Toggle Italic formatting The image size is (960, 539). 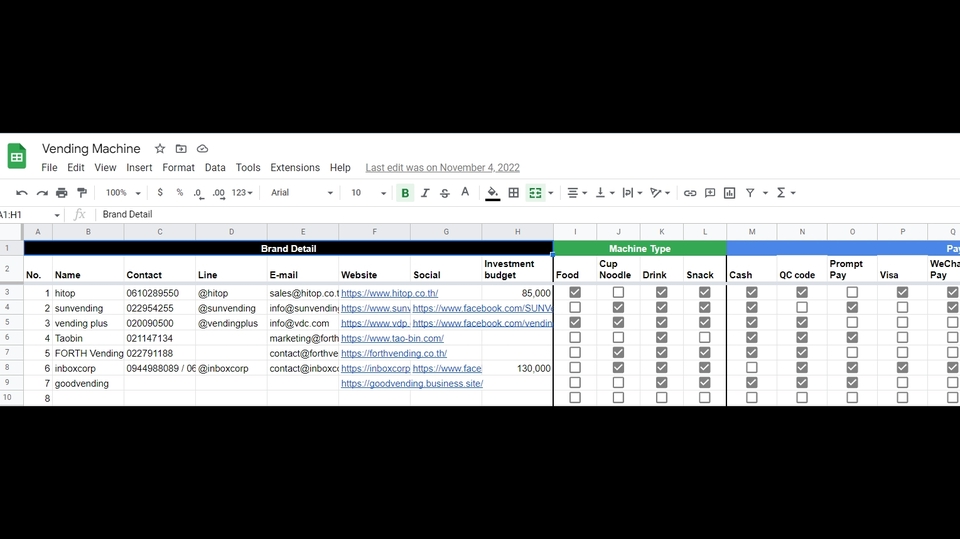[x=425, y=193]
